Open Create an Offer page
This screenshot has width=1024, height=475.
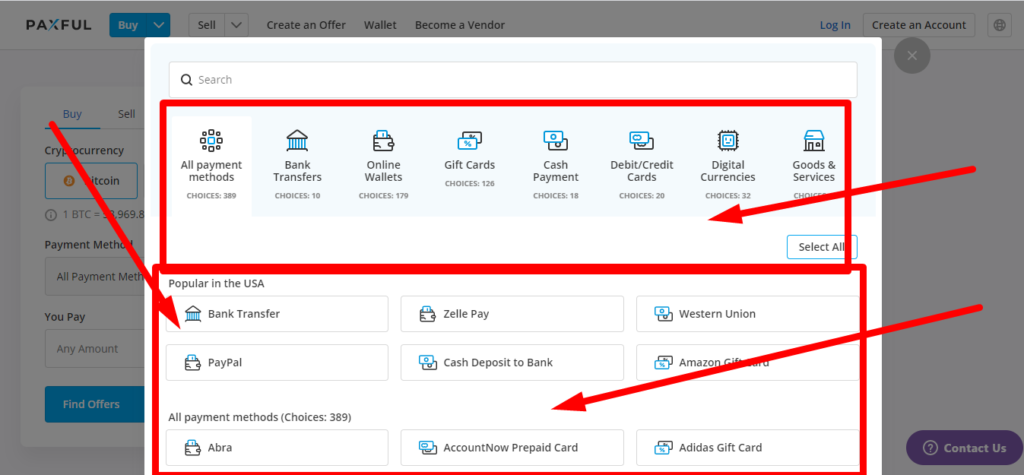(x=307, y=25)
